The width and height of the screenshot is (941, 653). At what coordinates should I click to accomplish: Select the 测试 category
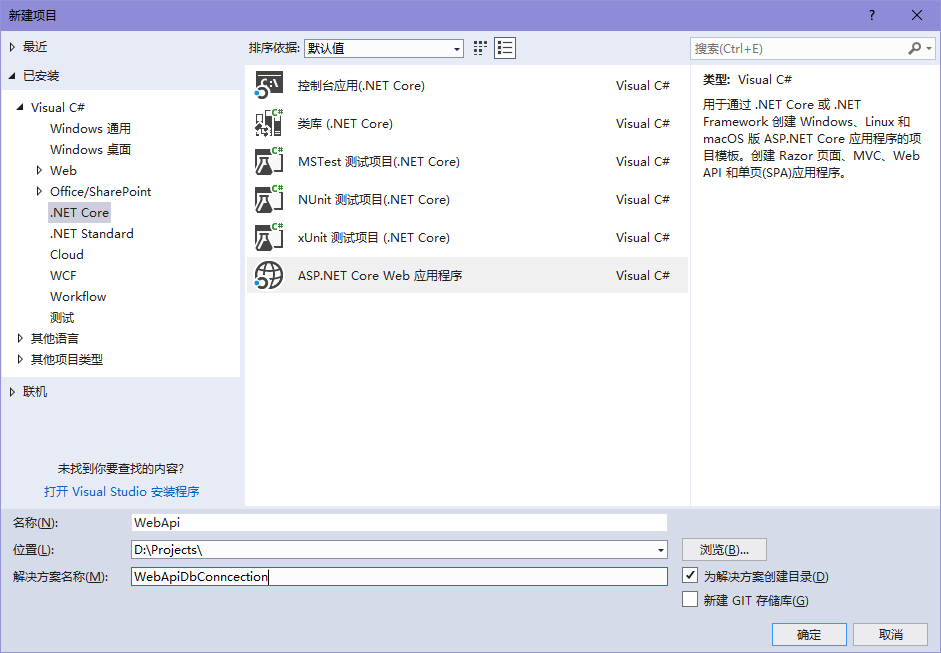pyautogui.click(x=62, y=317)
